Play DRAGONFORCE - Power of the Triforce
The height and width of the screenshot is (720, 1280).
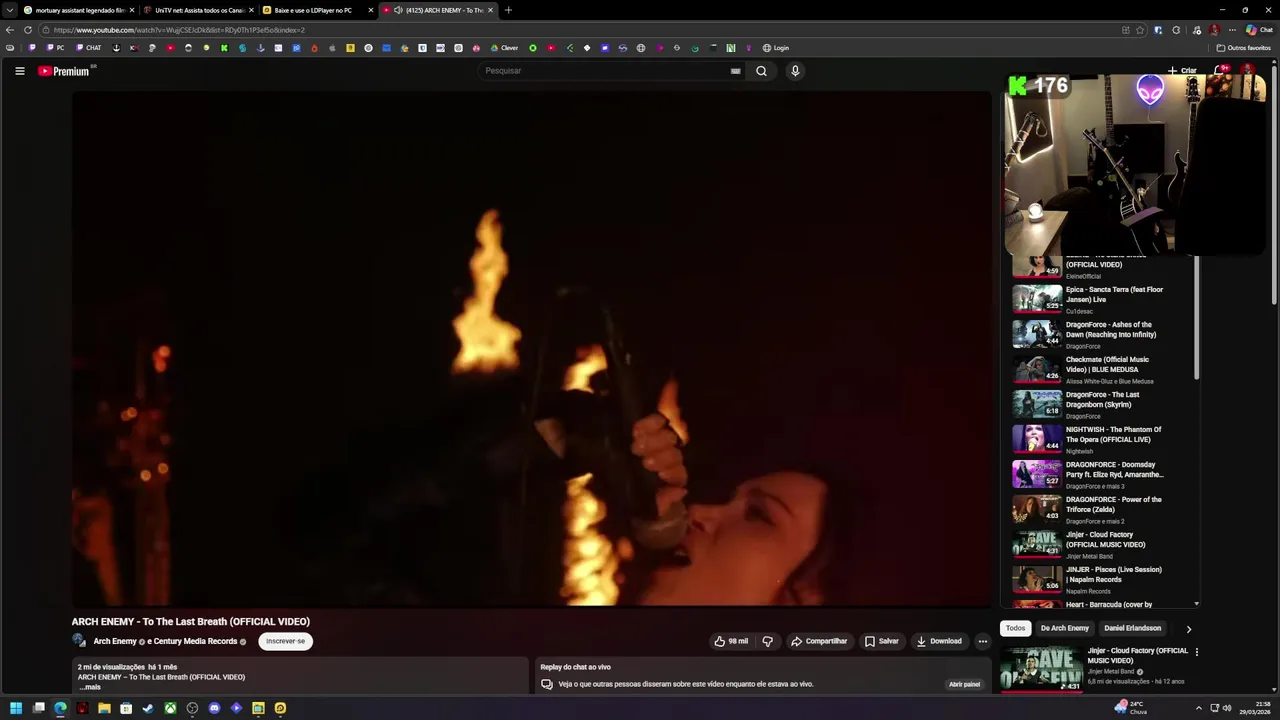click(1103, 509)
